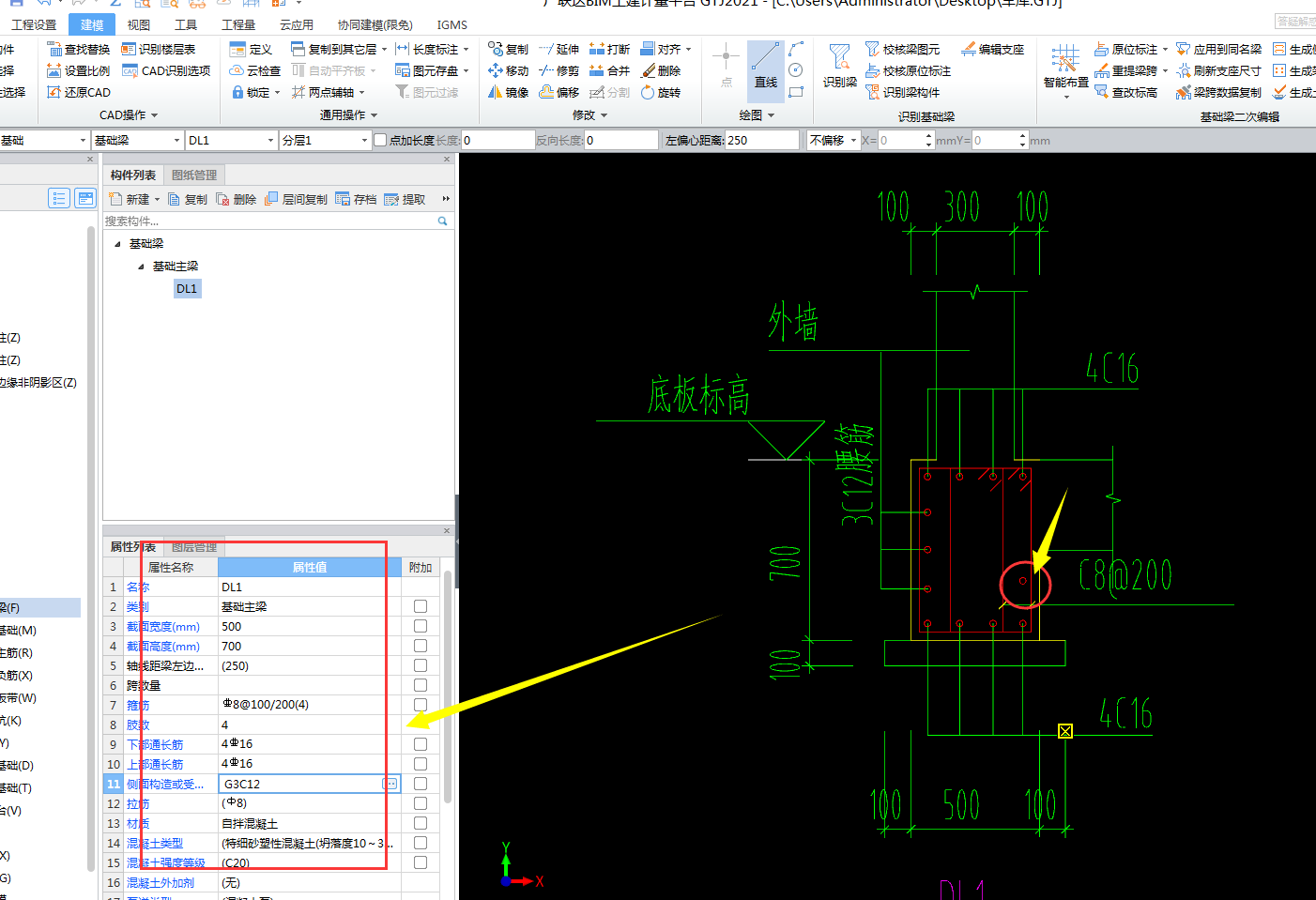Screen dimensions: 1316x900
Task: Click 新建 in component list toolbar
Action: [134, 199]
